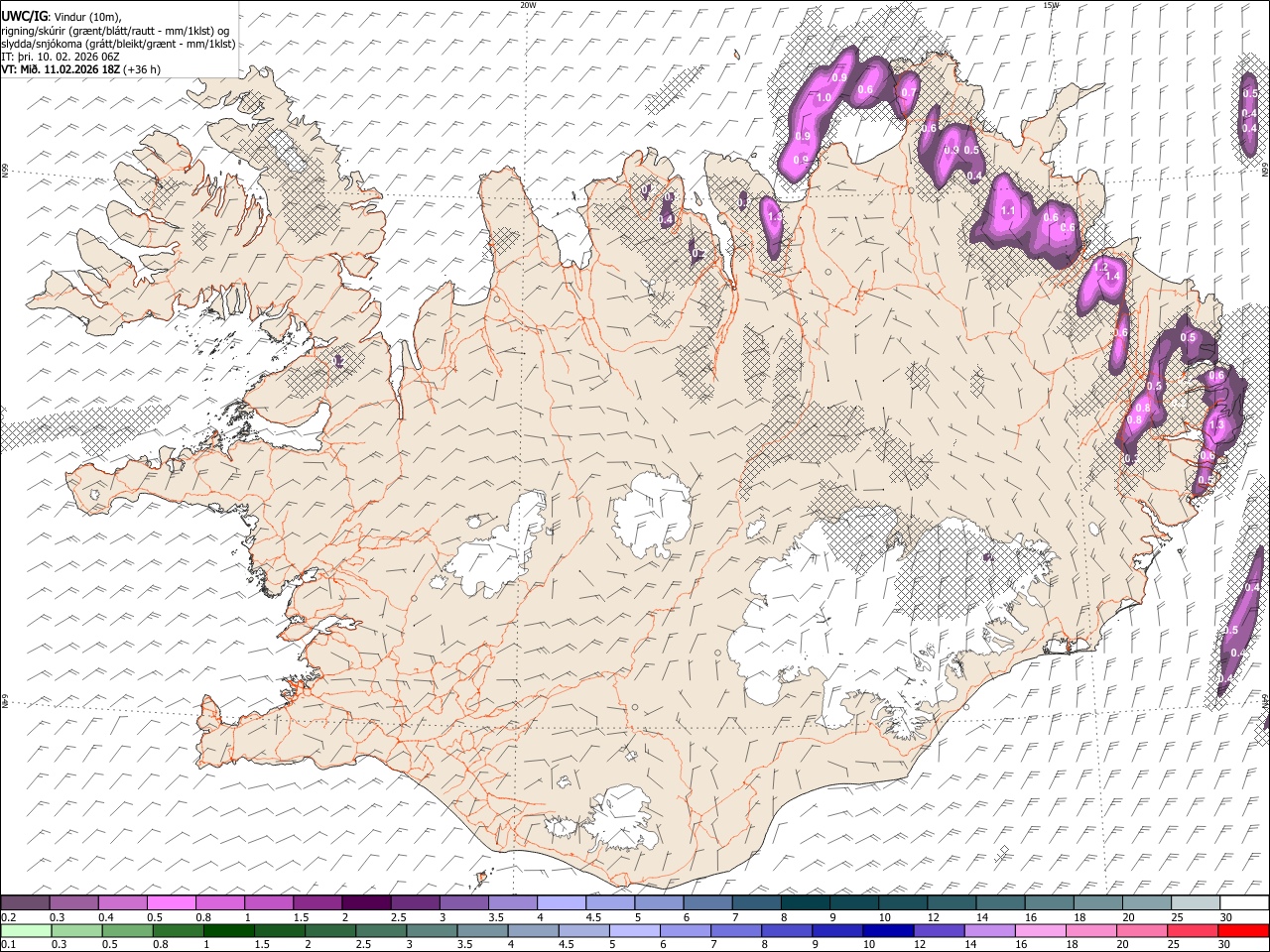
Task: Select the dark teal swatch labeled 9 on upper scale
Action: pyautogui.click(x=804, y=902)
